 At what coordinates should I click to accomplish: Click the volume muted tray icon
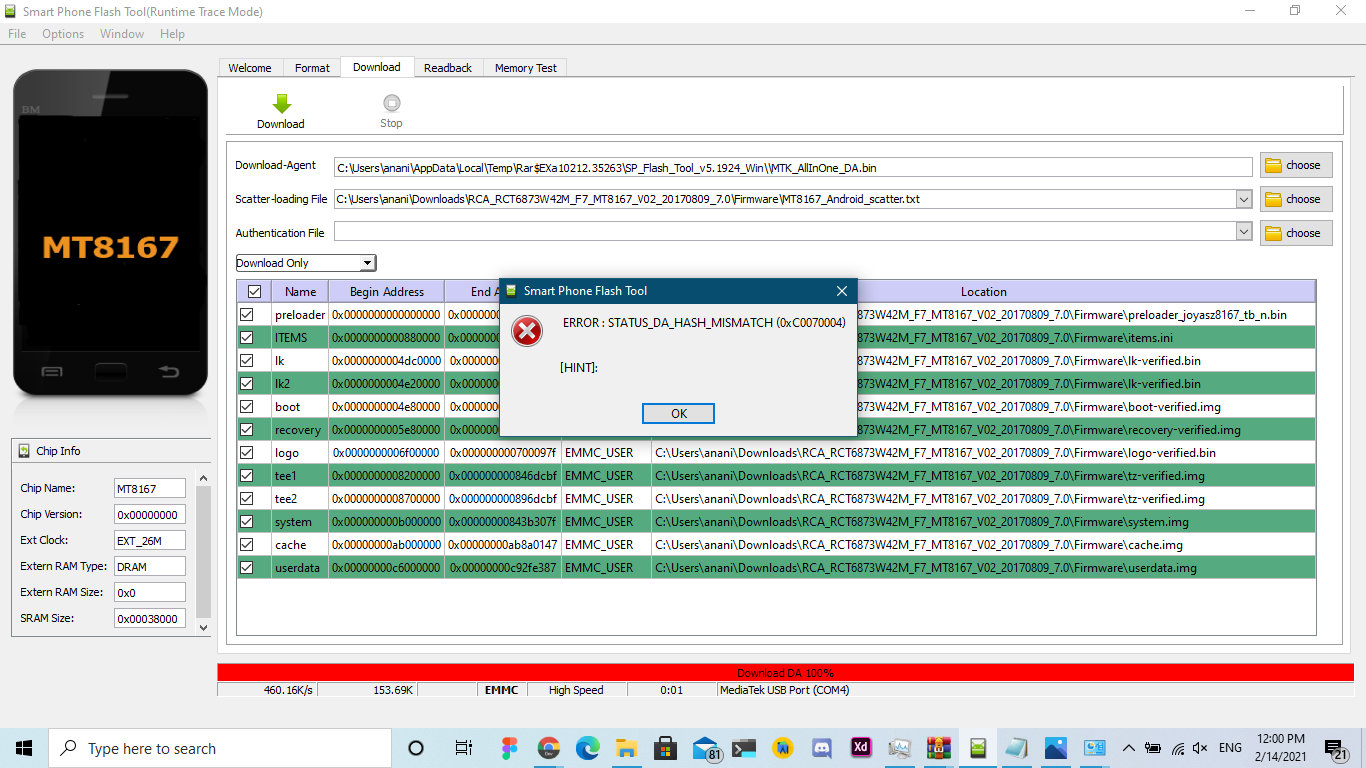pyautogui.click(x=1200, y=748)
